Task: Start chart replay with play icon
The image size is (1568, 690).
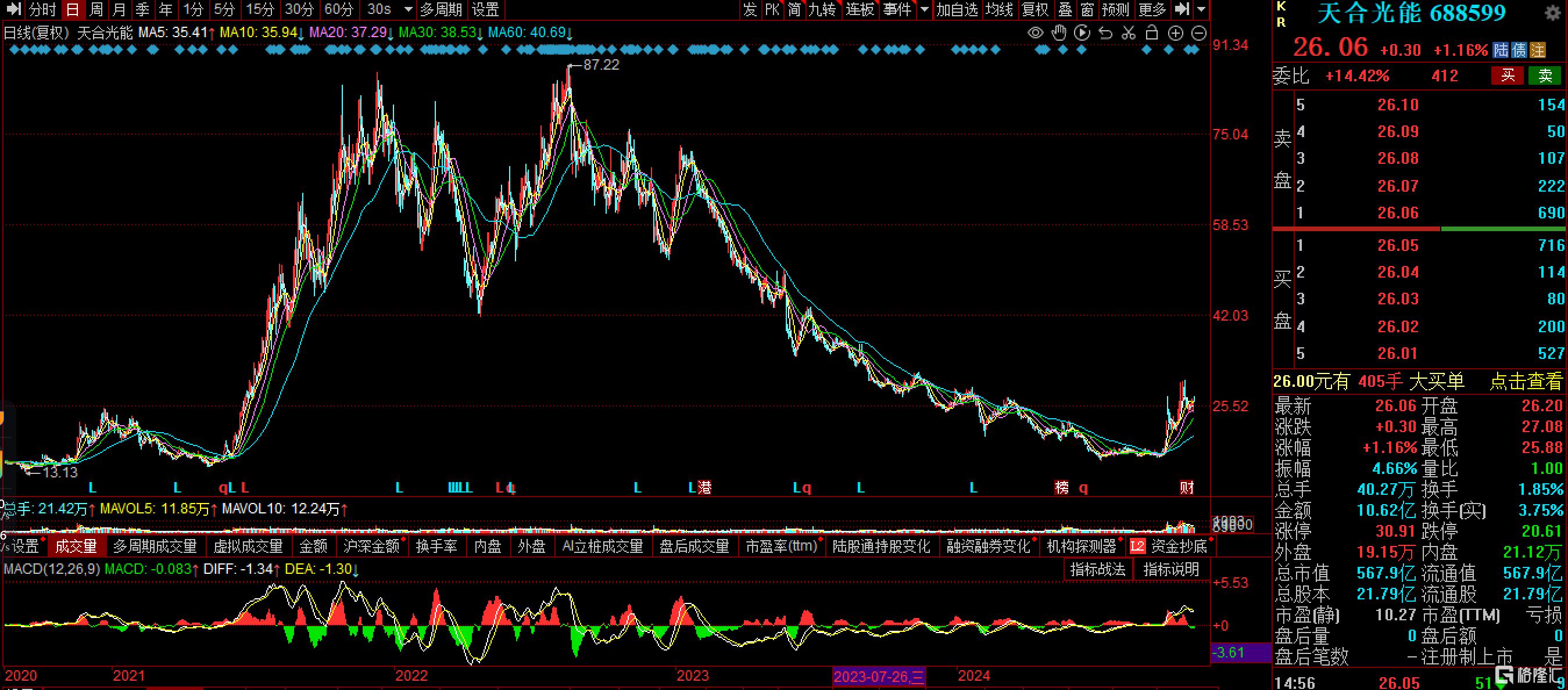Action: [1082, 33]
